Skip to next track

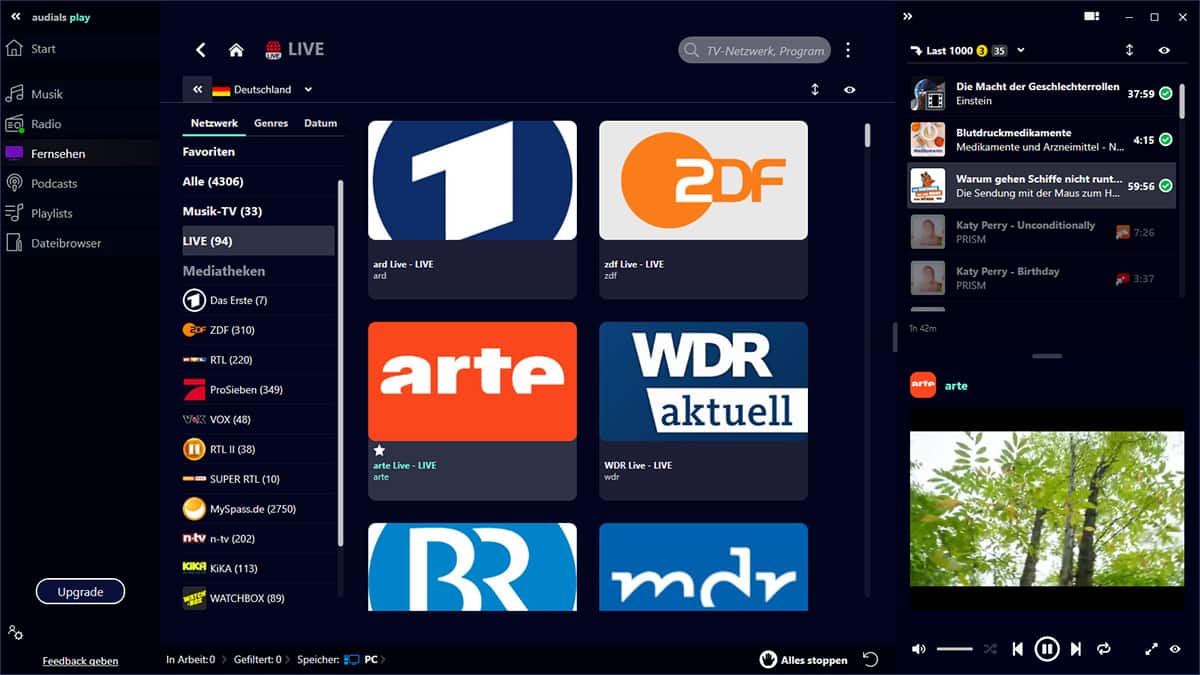[1076, 649]
